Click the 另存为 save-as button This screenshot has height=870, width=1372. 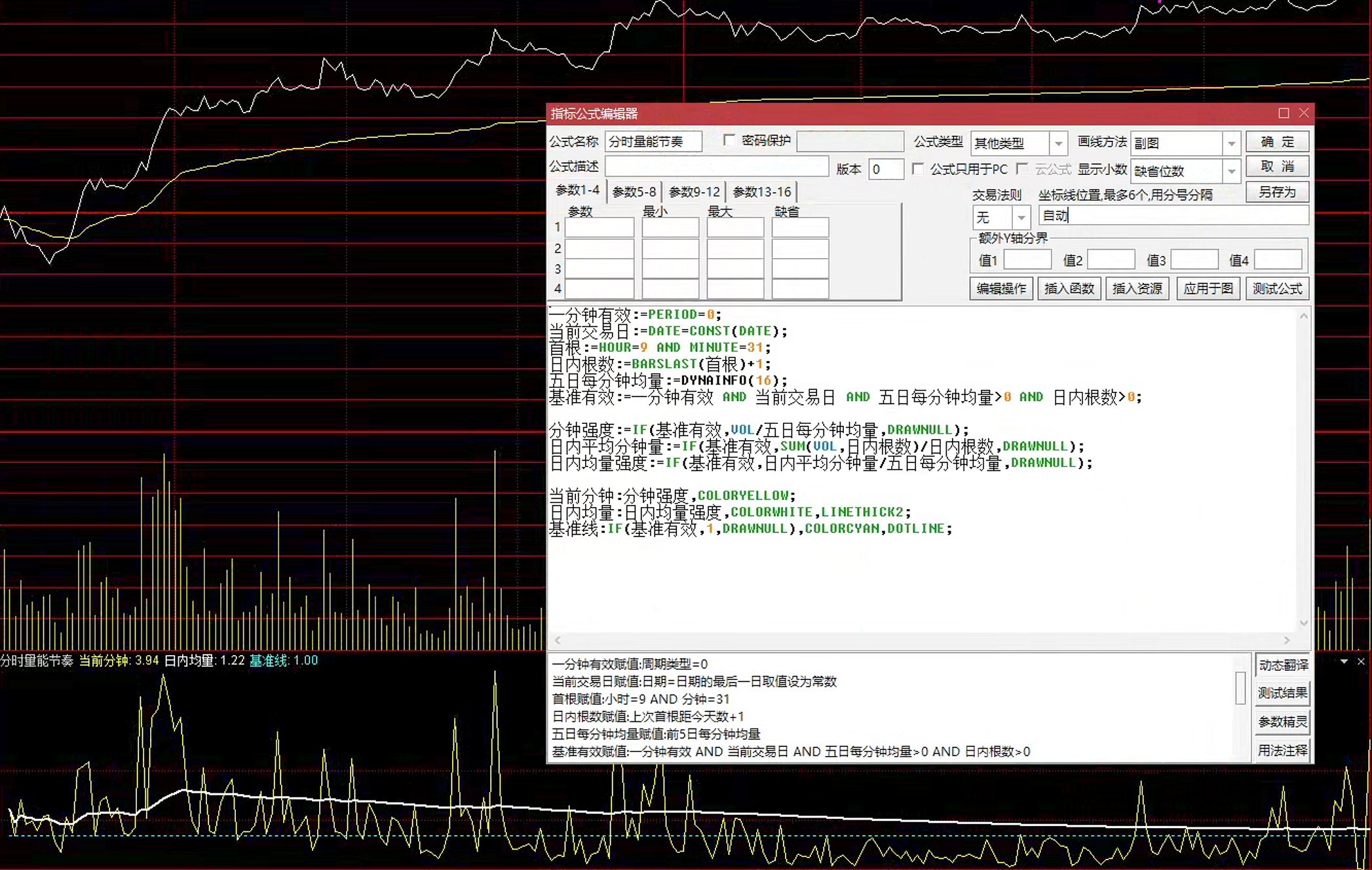(x=1277, y=192)
